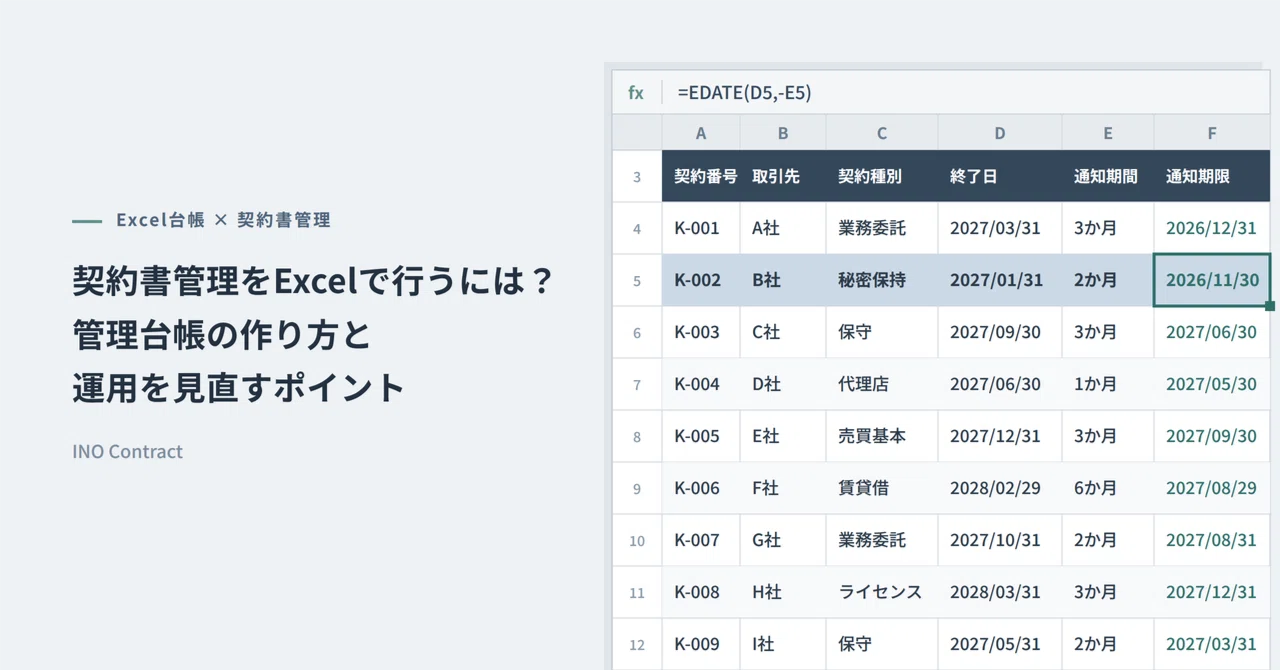Screen dimensions: 1280x670
Task: Click the 6か月 notice period cell
Action: tap(1108, 489)
